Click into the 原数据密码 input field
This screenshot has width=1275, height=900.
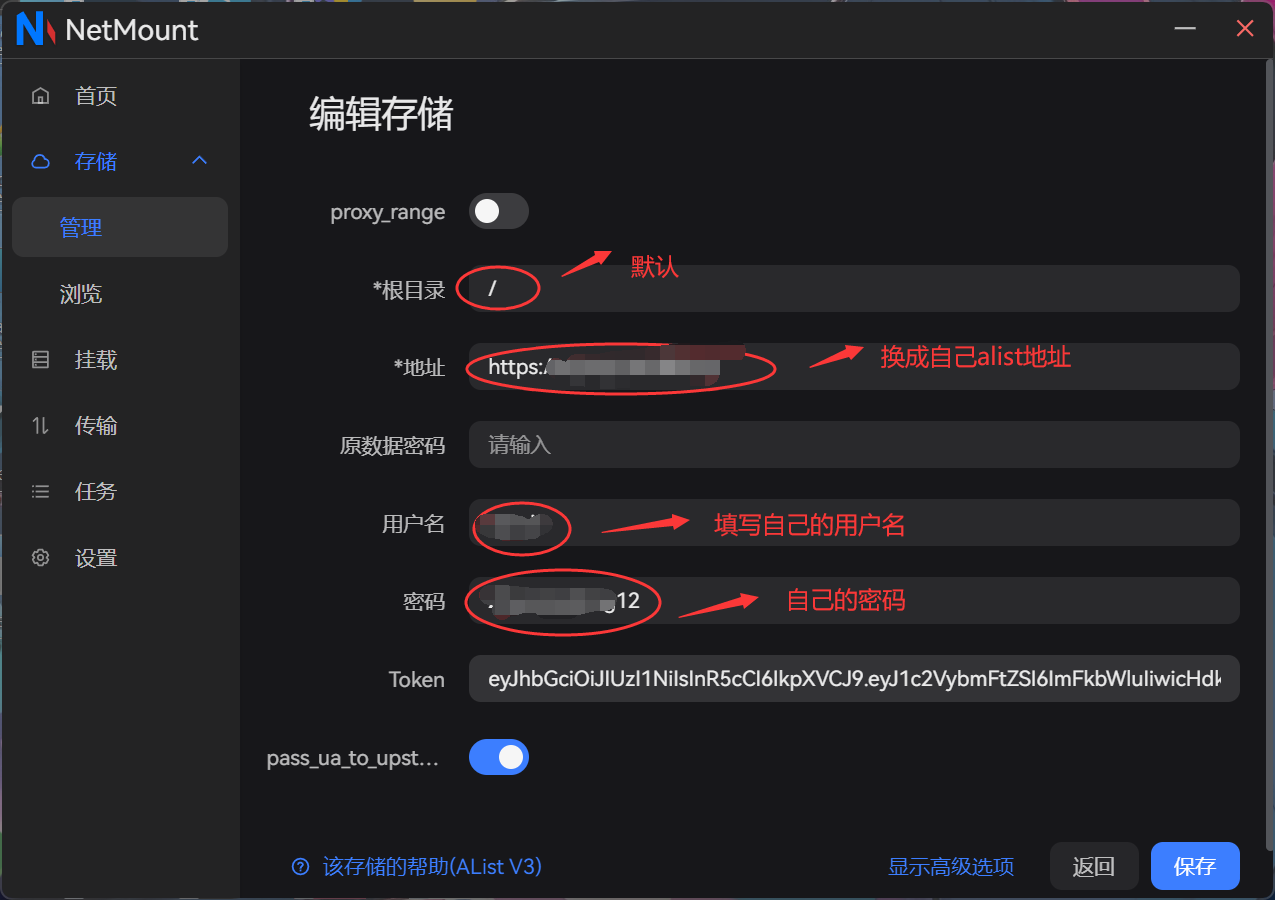[854, 445]
